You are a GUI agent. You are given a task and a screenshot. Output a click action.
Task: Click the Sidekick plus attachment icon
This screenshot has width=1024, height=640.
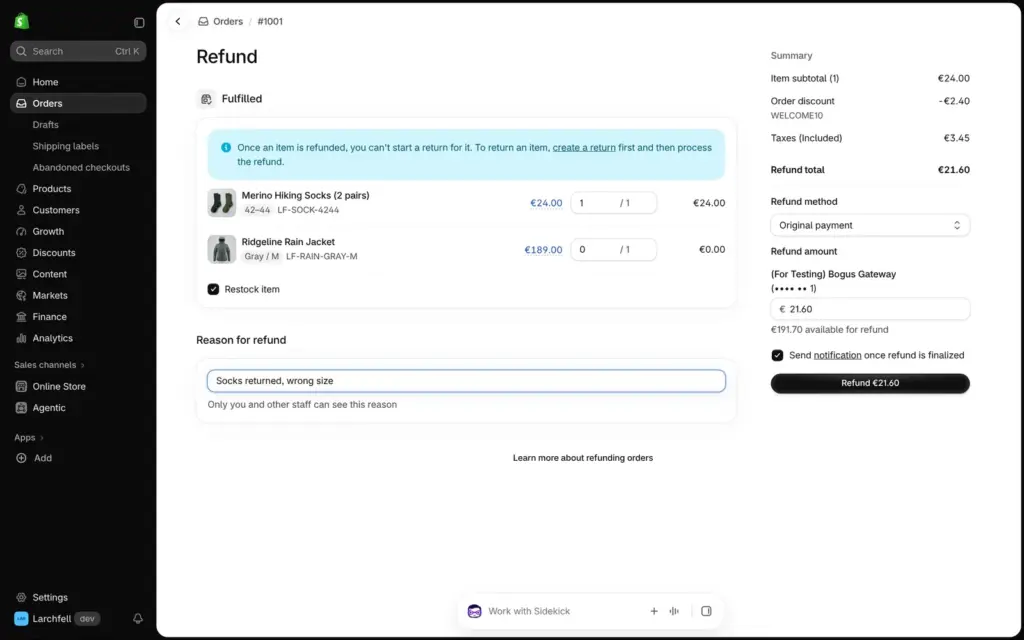654,611
